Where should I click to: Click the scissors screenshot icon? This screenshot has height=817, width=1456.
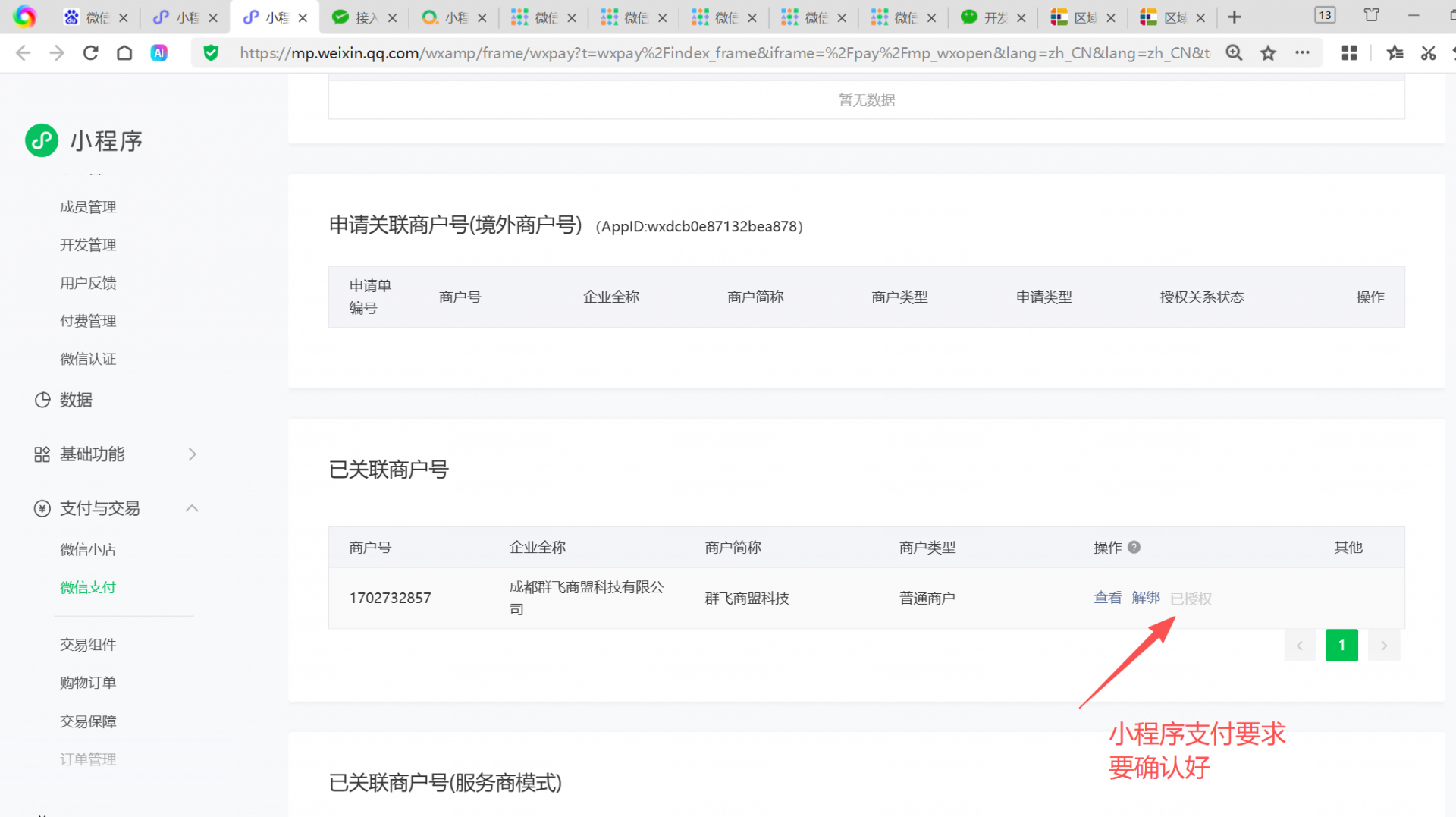coord(1428,53)
